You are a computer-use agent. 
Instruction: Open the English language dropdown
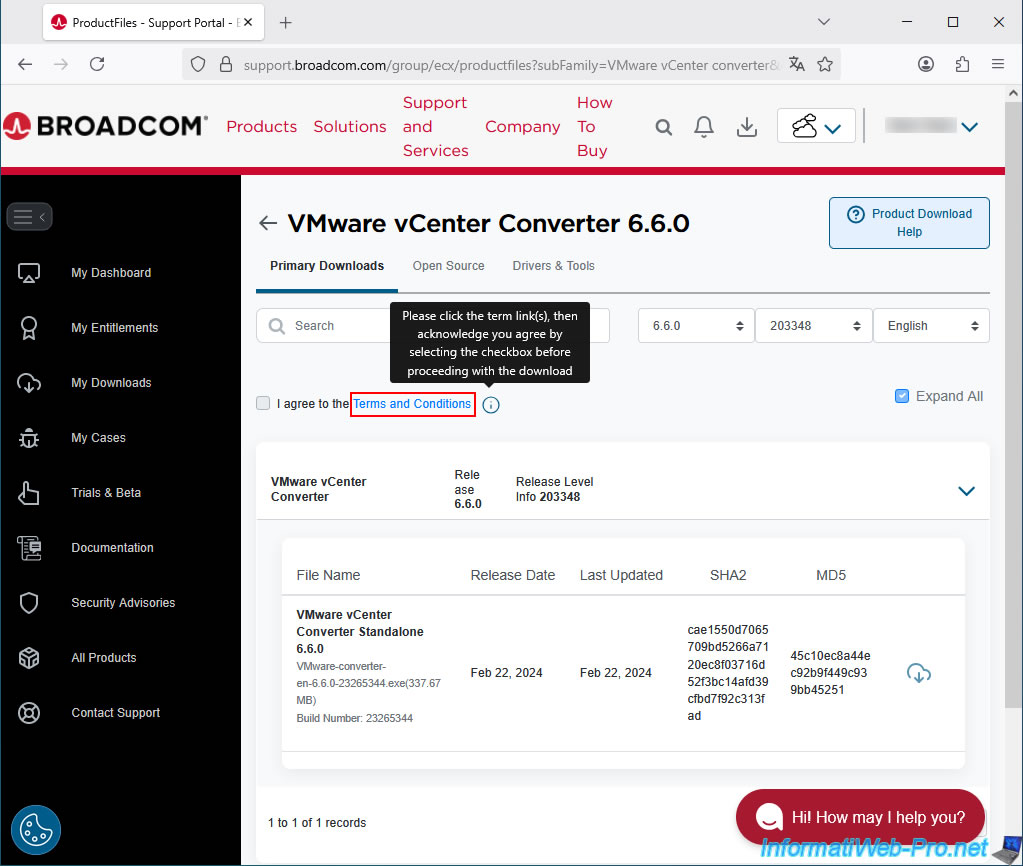point(931,326)
